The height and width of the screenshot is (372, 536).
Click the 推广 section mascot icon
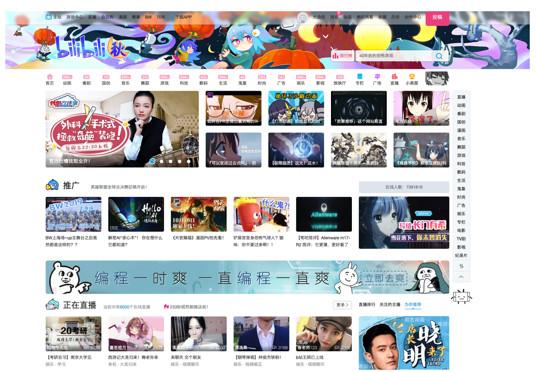click(x=52, y=185)
